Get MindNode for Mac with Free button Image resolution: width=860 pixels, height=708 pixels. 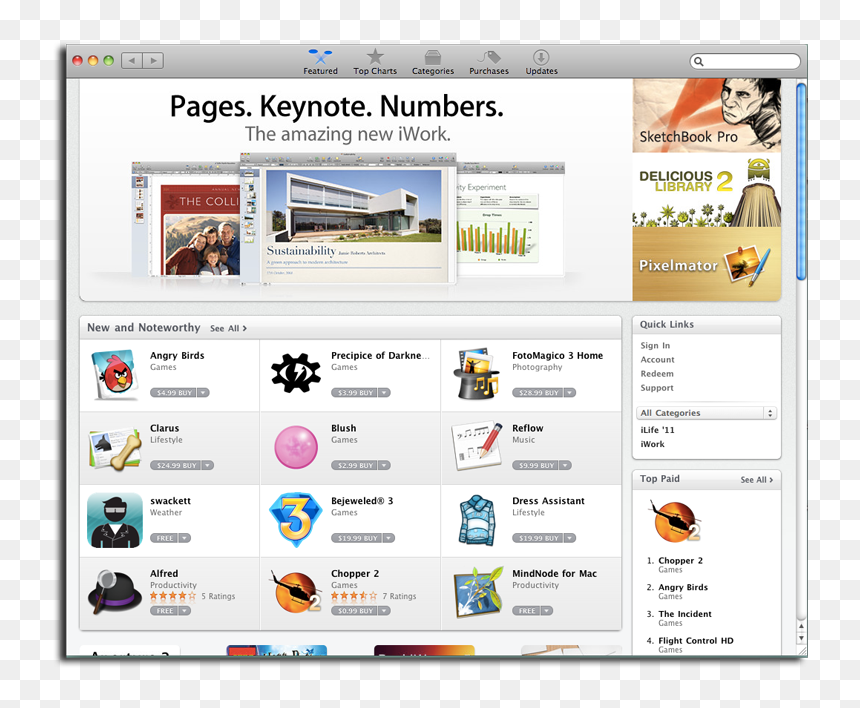click(x=527, y=611)
